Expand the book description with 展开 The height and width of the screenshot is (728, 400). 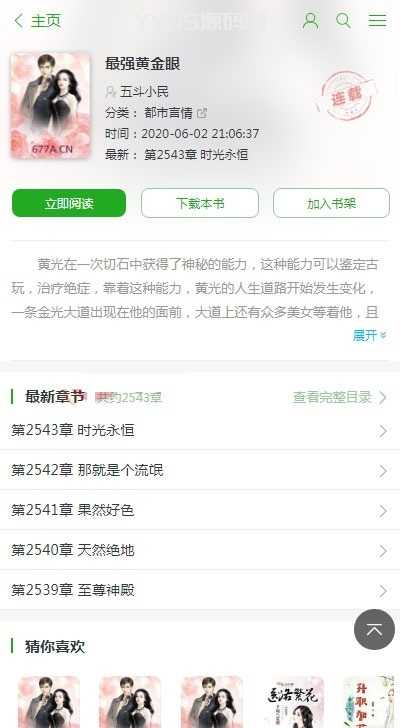tap(369, 335)
